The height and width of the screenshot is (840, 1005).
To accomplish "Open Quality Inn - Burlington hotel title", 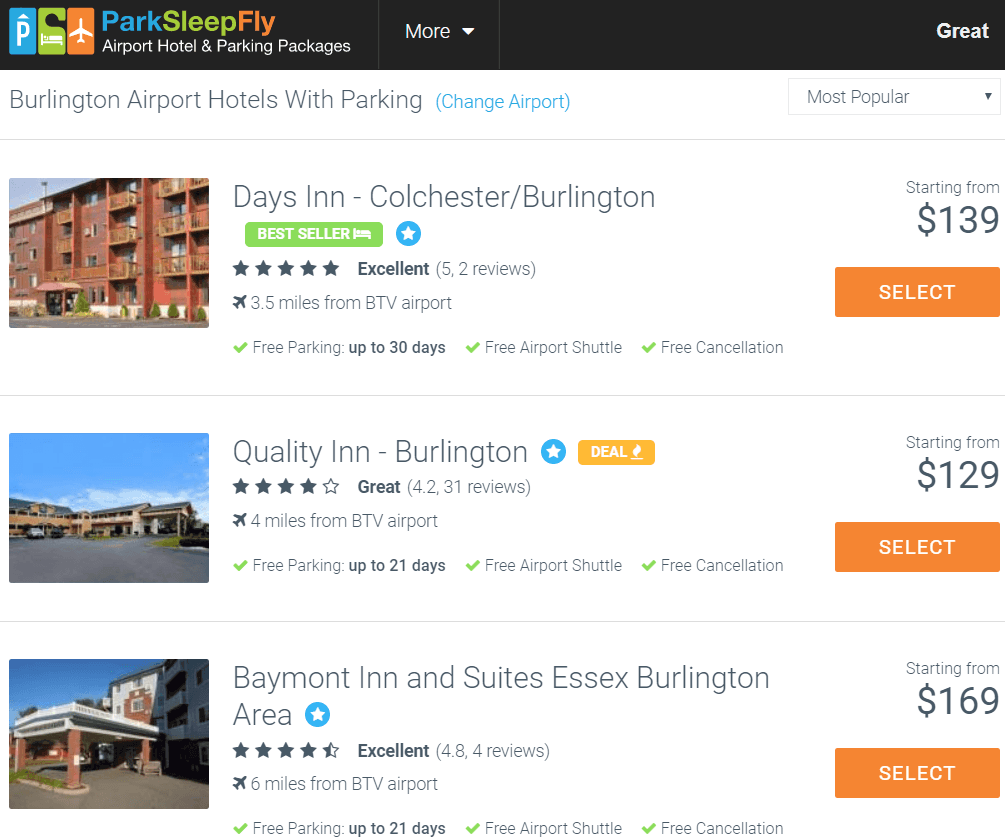I will (x=380, y=452).
